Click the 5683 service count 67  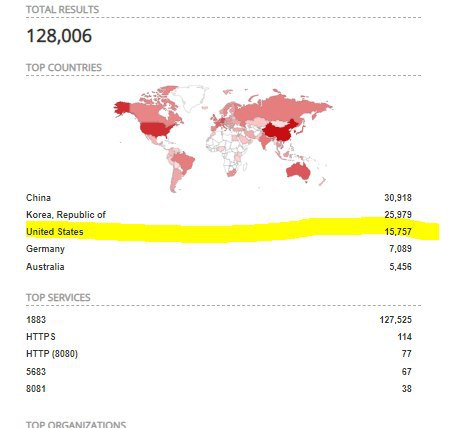click(x=407, y=371)
